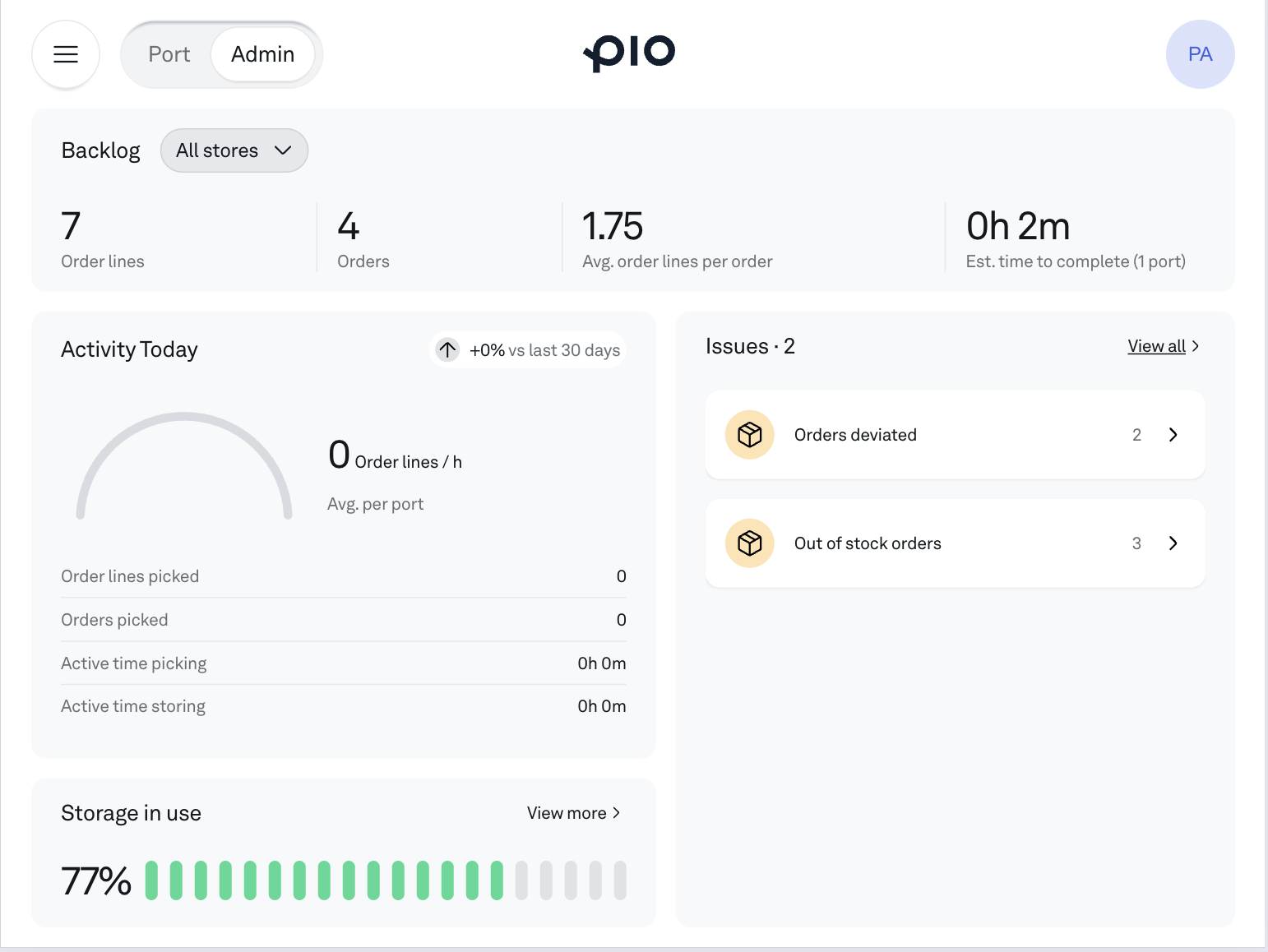
Task: Click the Orders deviated box icon
Action: (x=749, y=435)
